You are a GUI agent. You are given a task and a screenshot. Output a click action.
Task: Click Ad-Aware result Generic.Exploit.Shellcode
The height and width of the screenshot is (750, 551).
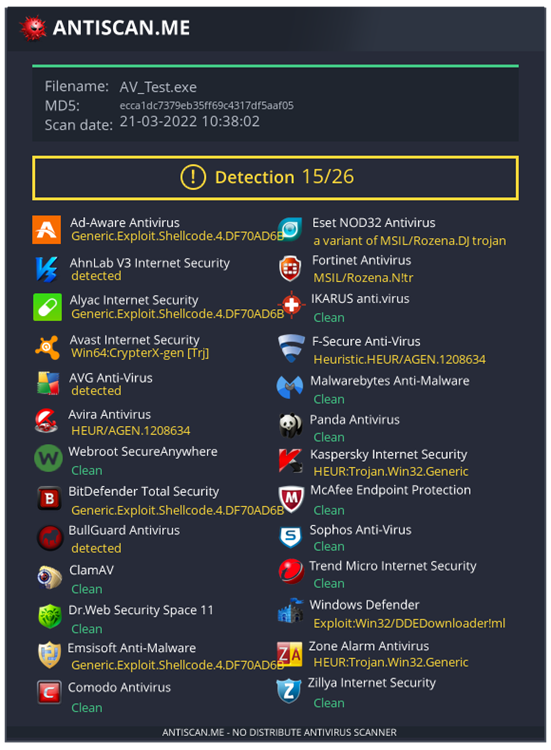(x=177, y=236)
